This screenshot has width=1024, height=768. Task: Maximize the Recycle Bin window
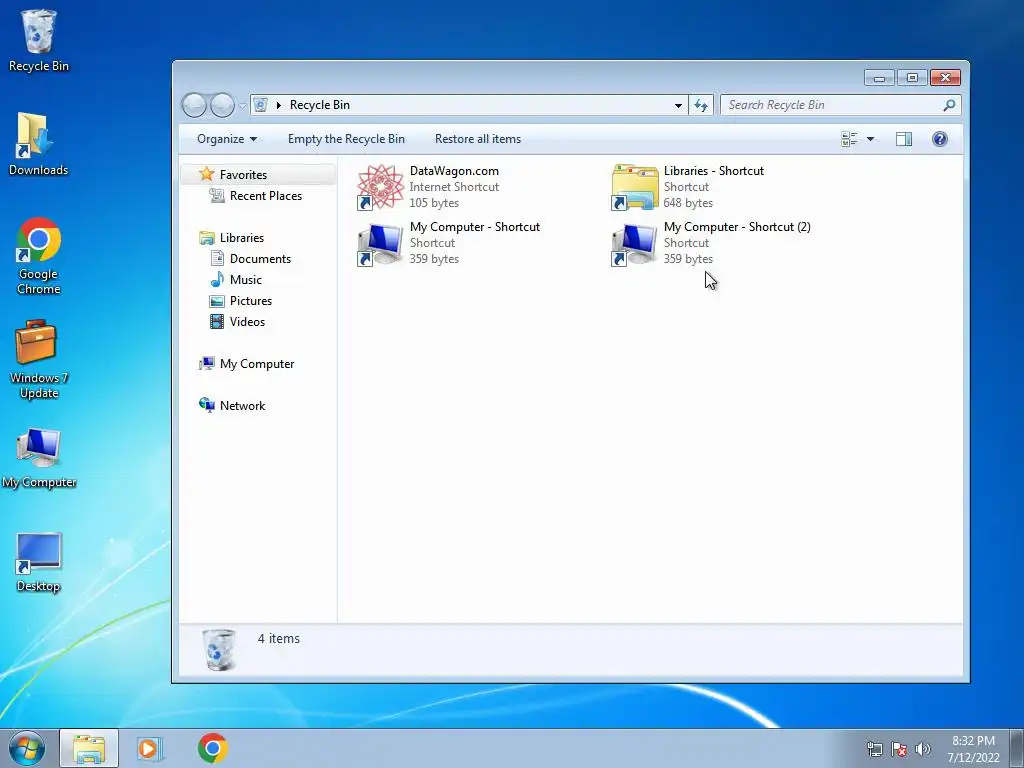coord(912,78)
